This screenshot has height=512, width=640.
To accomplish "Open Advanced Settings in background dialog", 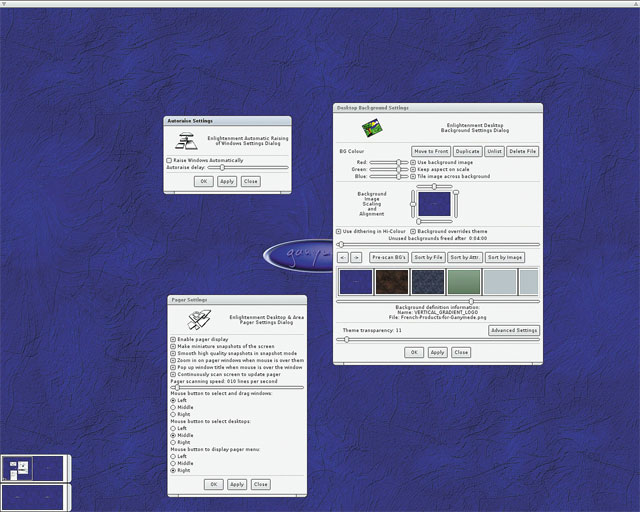I will tap(514, 330).
